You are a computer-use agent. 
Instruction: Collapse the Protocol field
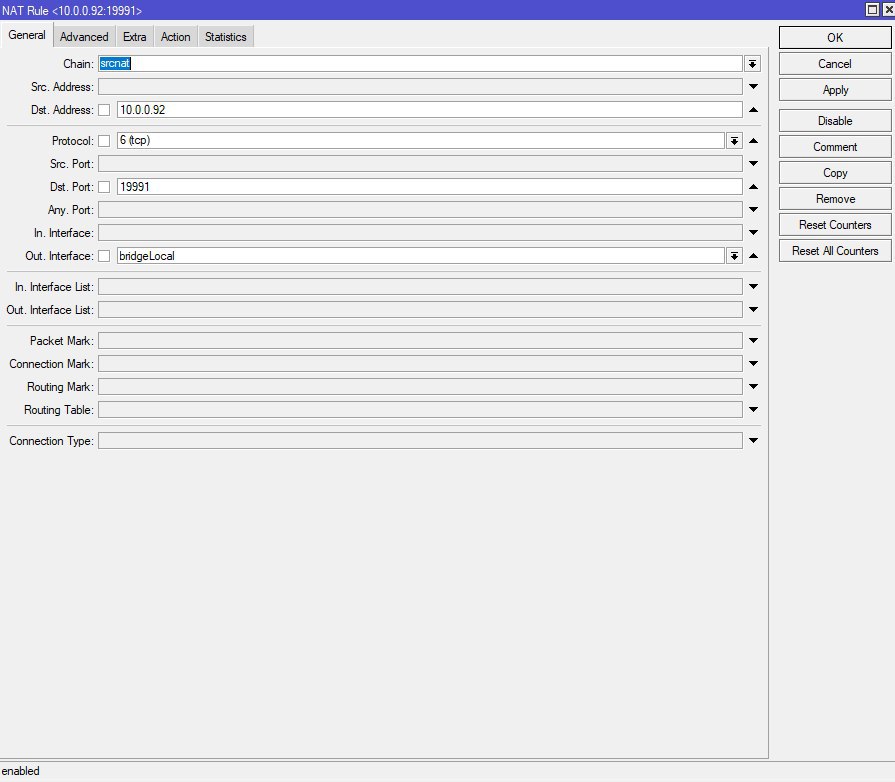point(753,140)
